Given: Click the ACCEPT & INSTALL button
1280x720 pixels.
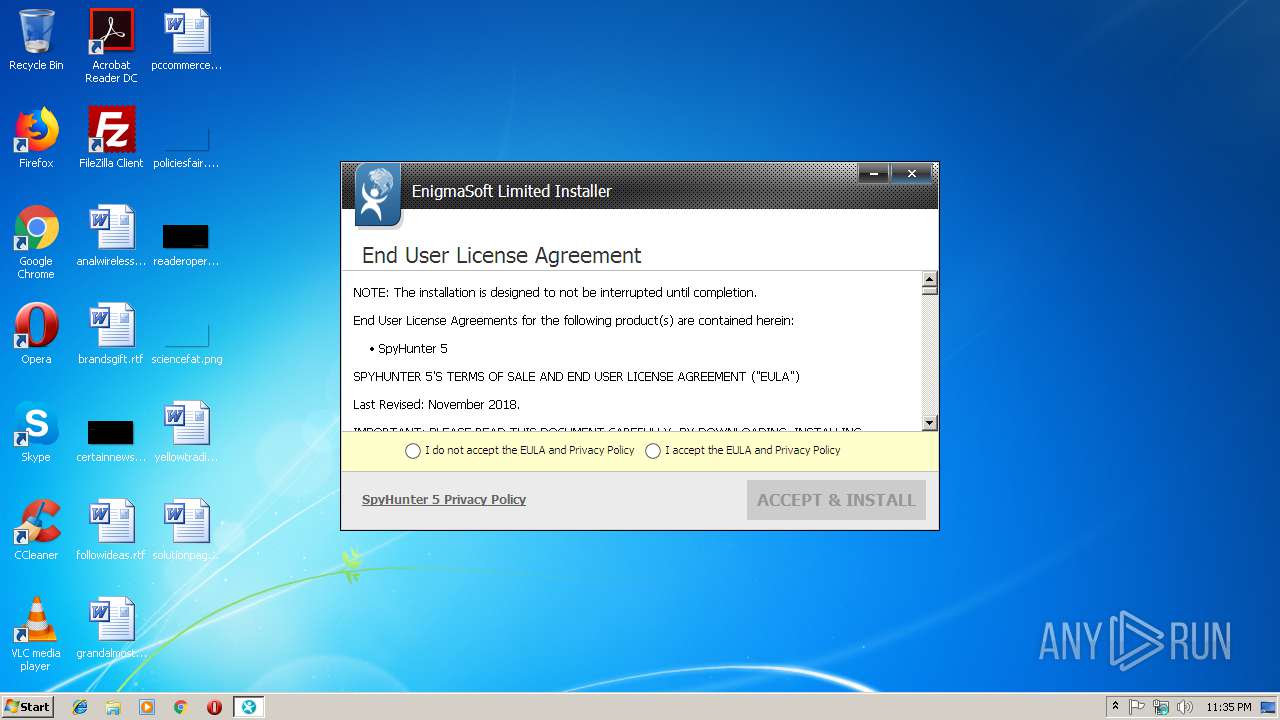Looking at the screenshot, I should coord(836,500).
